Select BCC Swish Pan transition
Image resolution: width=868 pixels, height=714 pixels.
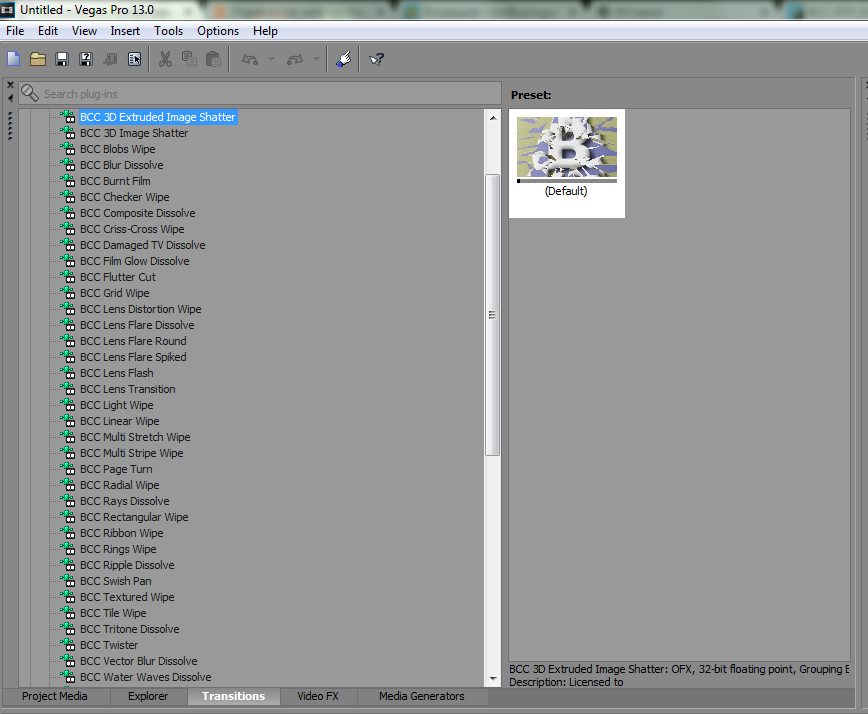coord(116,581)
